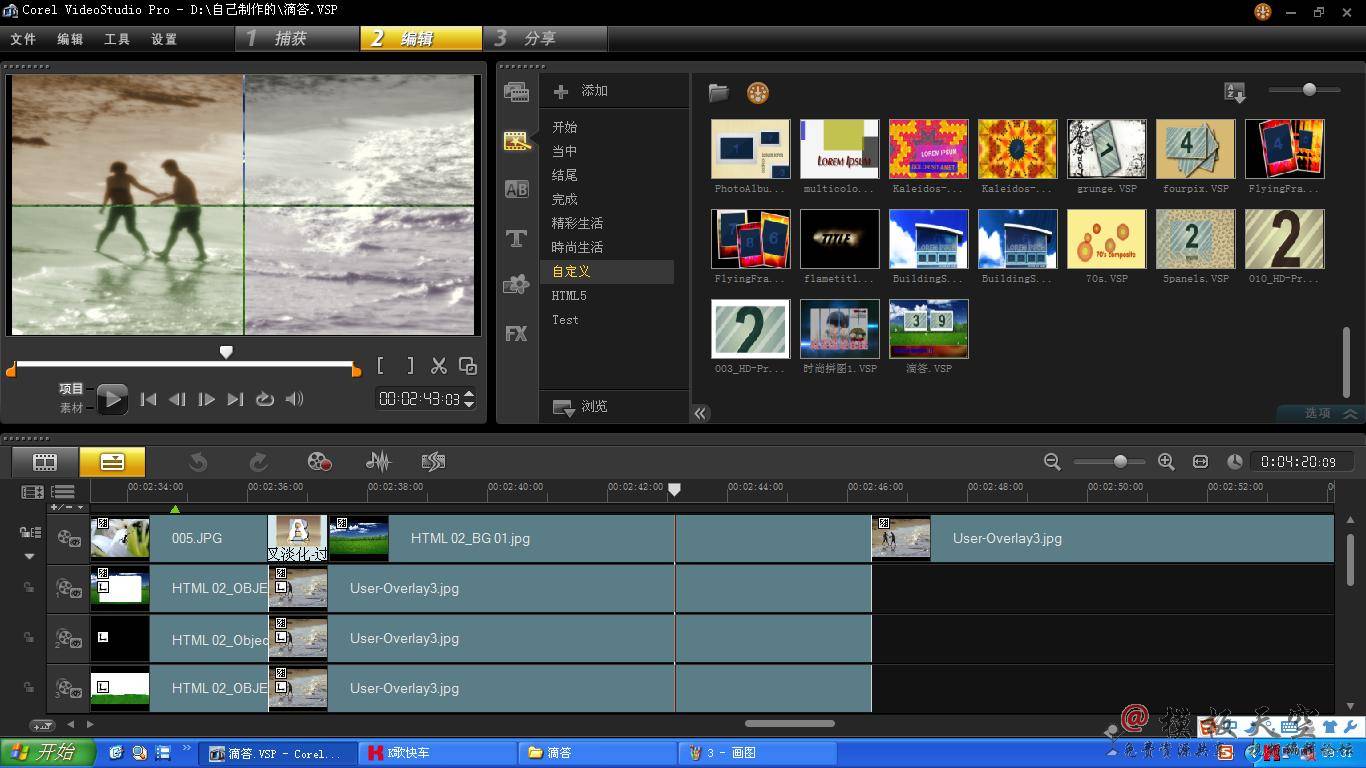Open the 工具 menu

click(x=117, y=39)
